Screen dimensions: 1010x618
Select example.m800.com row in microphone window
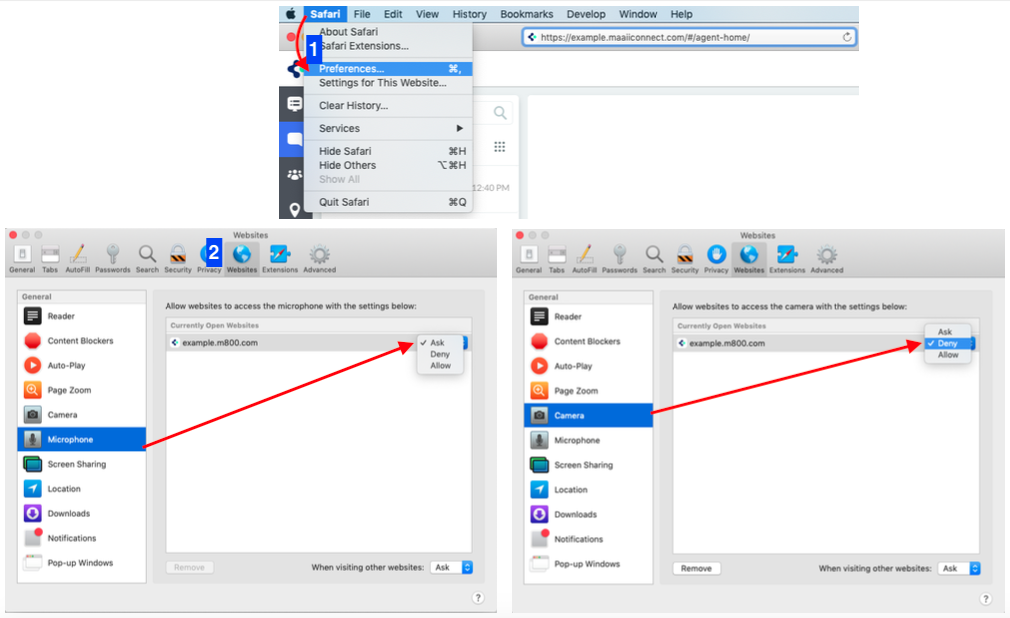[318, 343]
